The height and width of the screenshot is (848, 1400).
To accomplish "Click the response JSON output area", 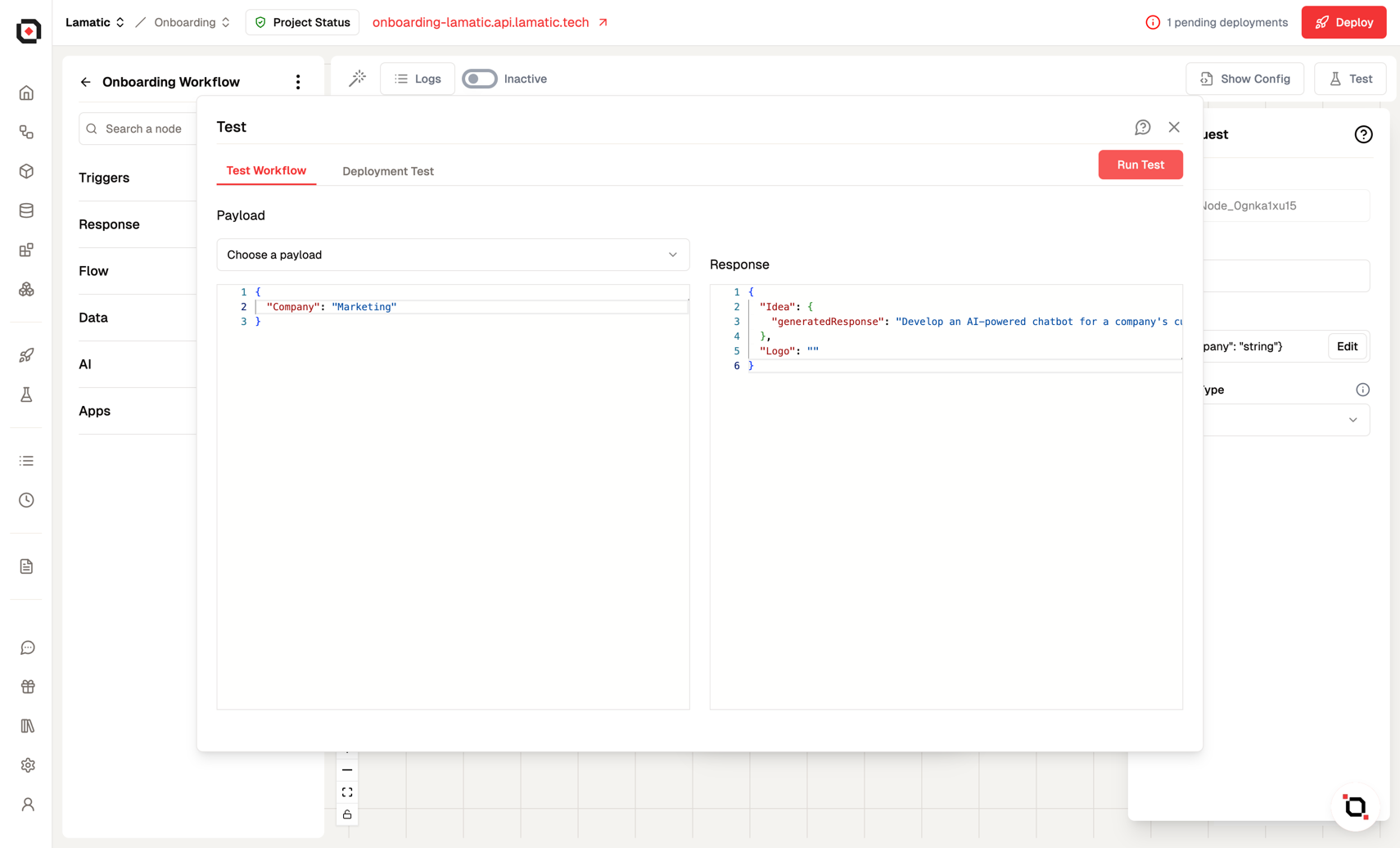I will point(946,497).
